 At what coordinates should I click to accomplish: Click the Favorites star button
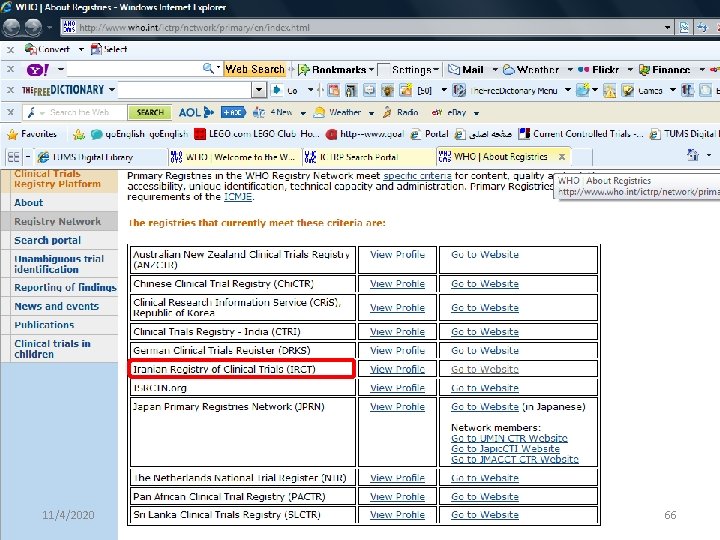32,134
